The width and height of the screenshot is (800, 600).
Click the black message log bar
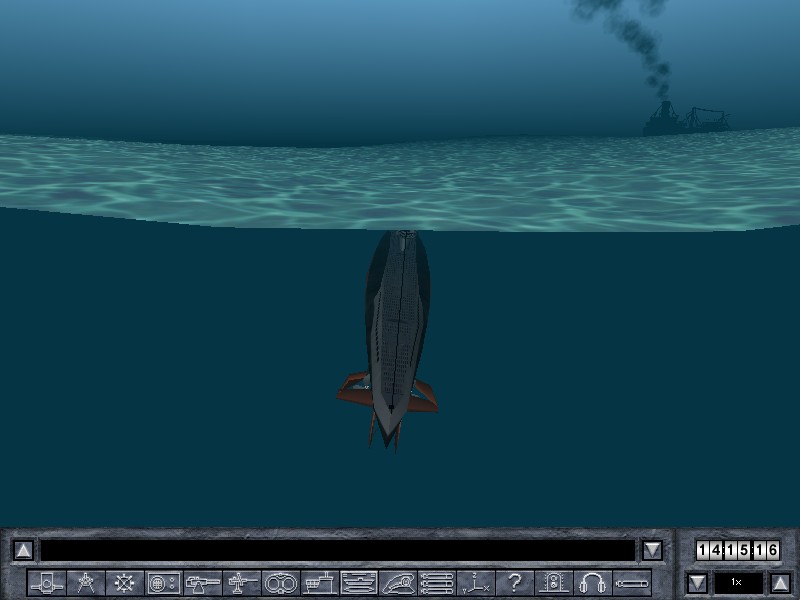pyautogui.click(x=337, y=551)
